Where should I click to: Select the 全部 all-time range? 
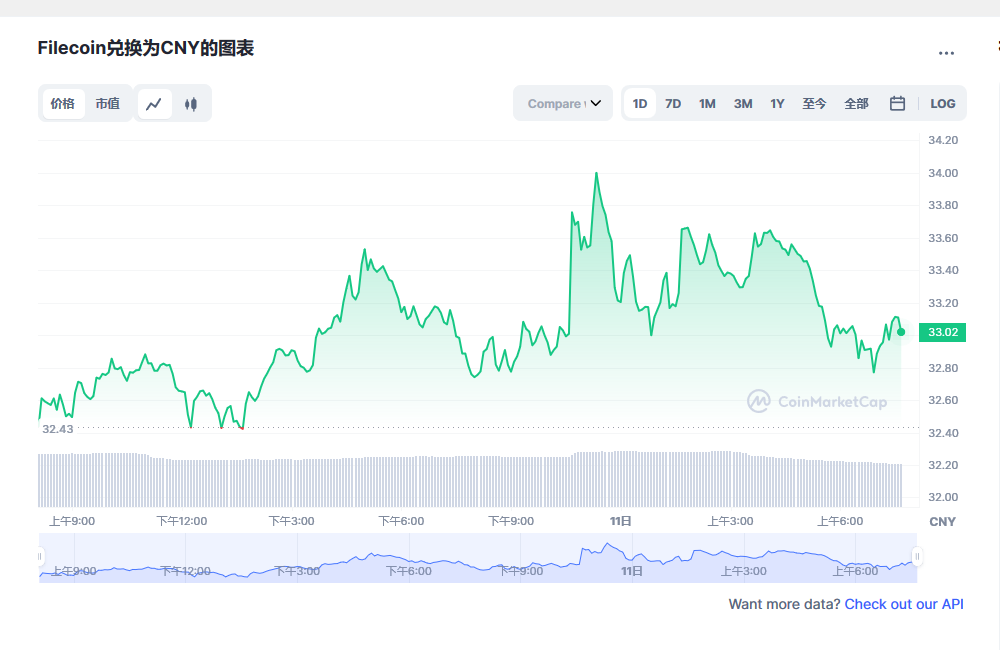tap(857, 103)
